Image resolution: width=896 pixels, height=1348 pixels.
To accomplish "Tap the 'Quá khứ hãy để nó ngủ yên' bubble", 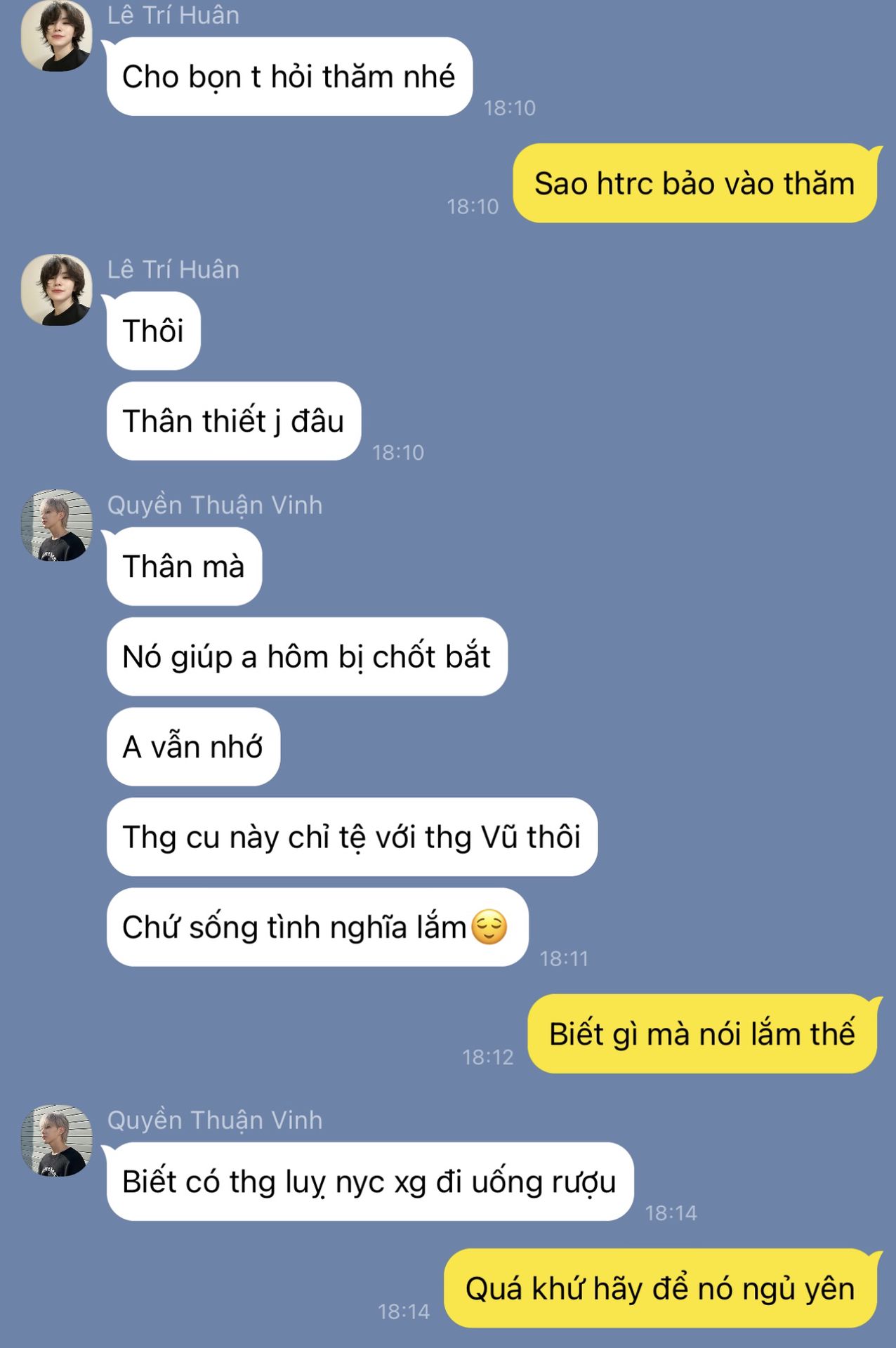I will [660, 1288].
